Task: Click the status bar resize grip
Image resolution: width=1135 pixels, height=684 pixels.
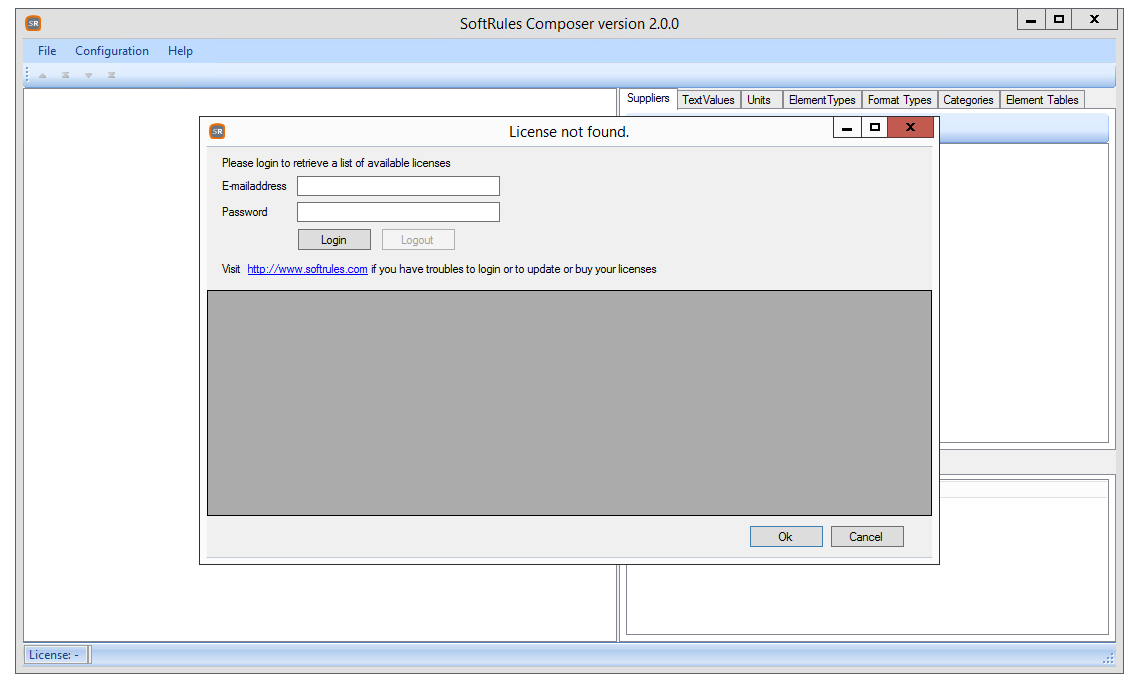Action: click(x=1107, y=657)
